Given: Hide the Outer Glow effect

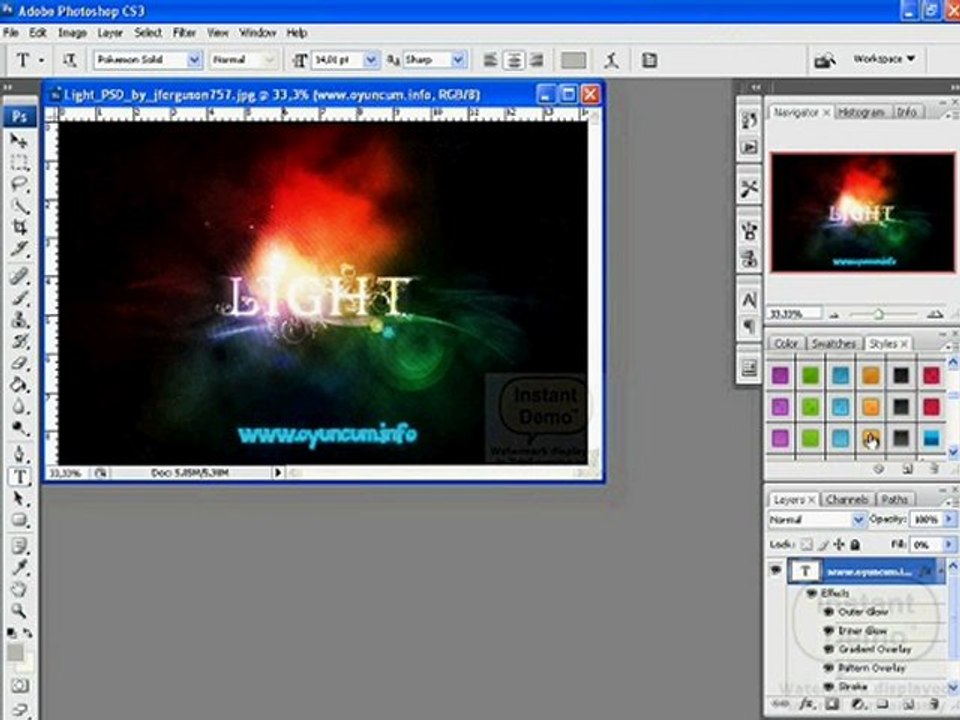Looking at the screenshot, I should pos(830,612).
